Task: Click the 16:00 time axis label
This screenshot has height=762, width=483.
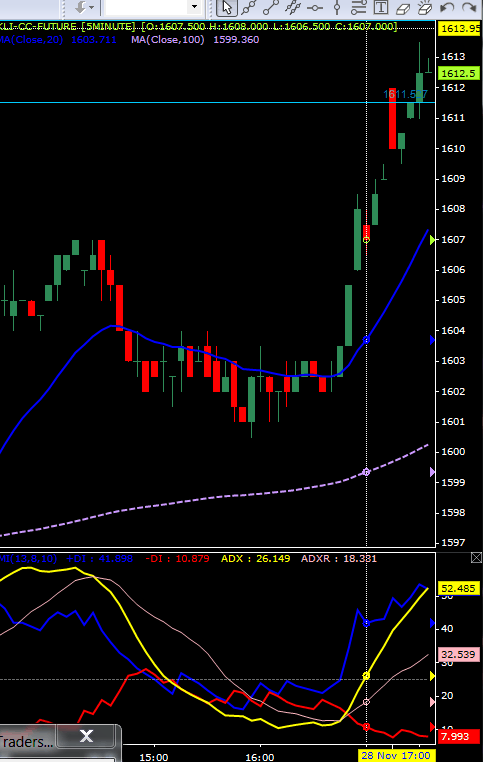Action: point(259,757)
